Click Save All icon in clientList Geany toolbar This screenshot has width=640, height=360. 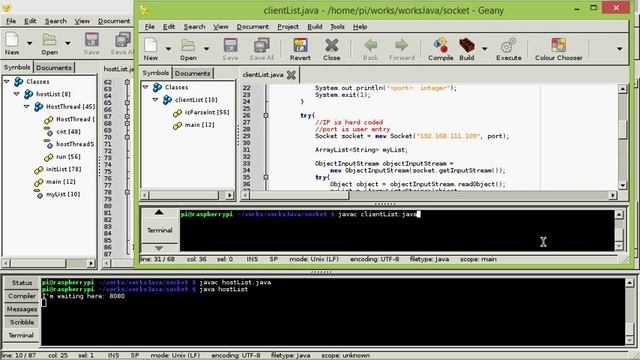(261, 45)
